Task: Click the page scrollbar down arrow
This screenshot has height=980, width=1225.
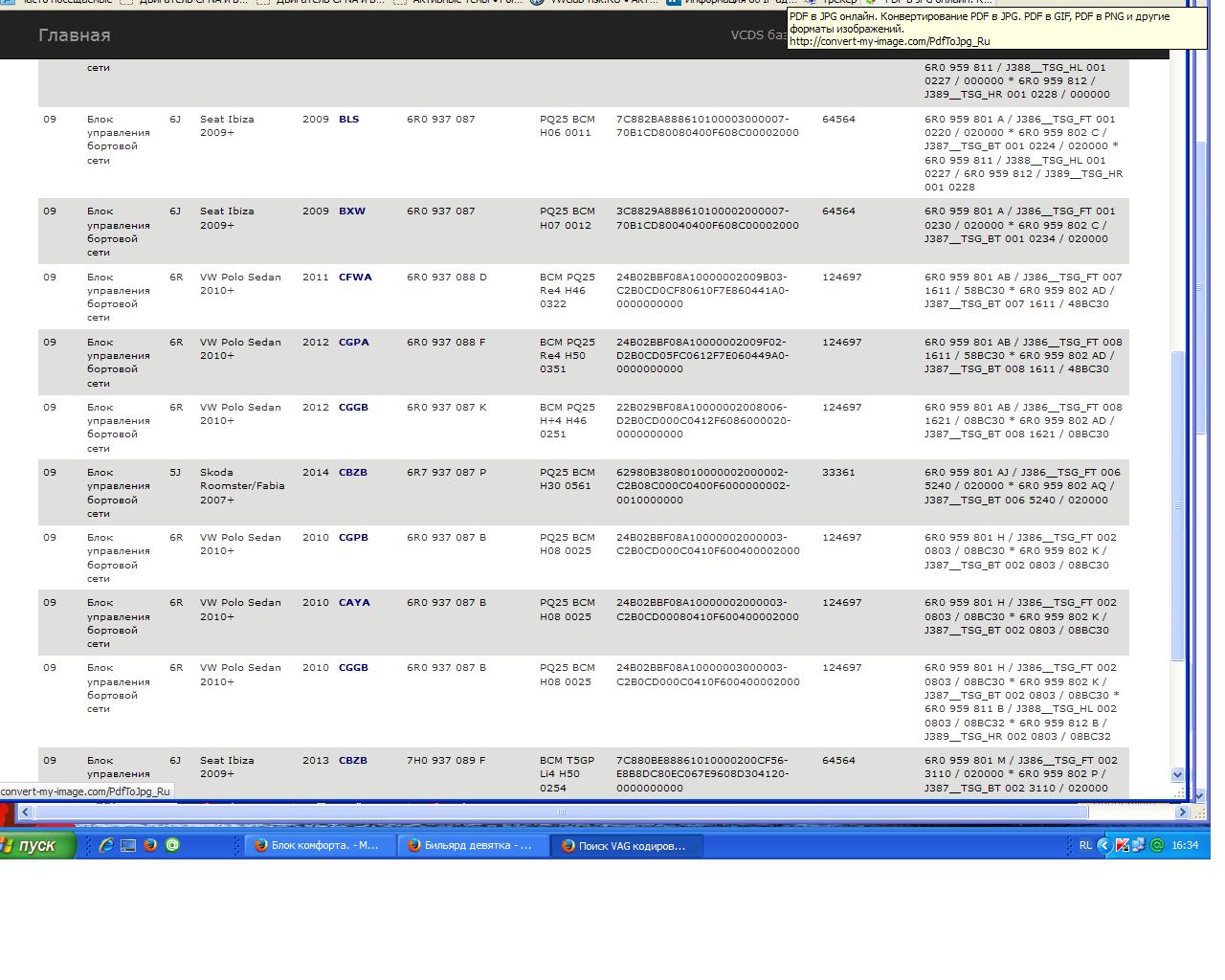Action: tap(1177, 774)
